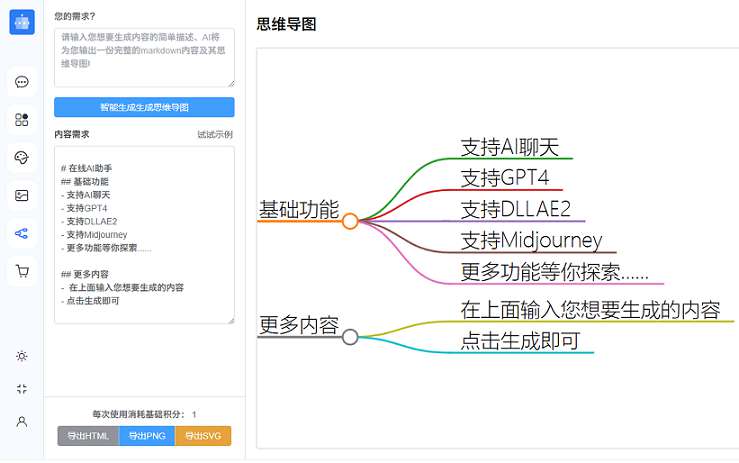The height and width of the screenshot is (463, 739).
Task: Click the '- 支持Midjourney' line in textarea
Action: tap(94, 234)
